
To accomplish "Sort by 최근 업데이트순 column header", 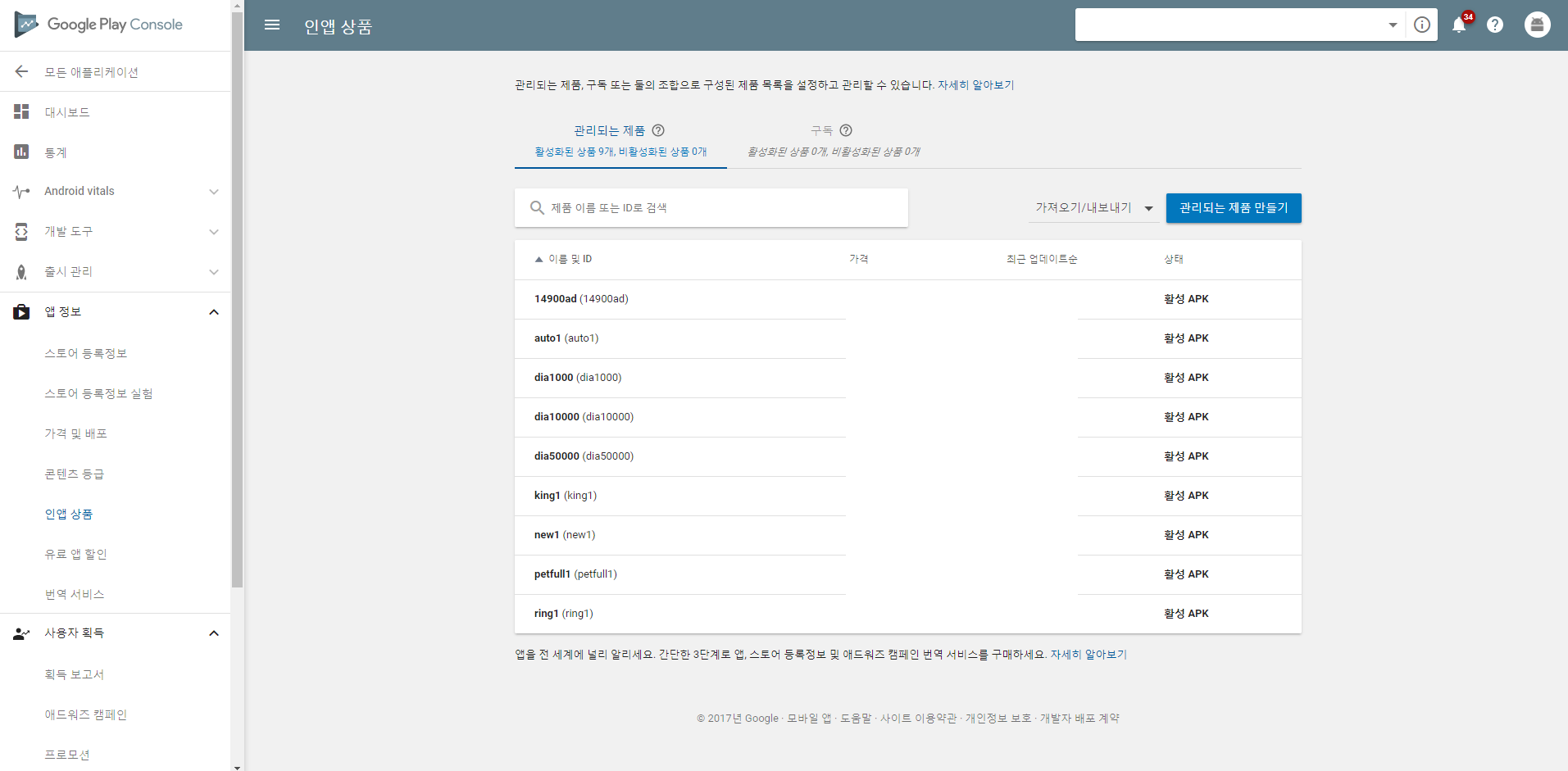I will 1042,259.
